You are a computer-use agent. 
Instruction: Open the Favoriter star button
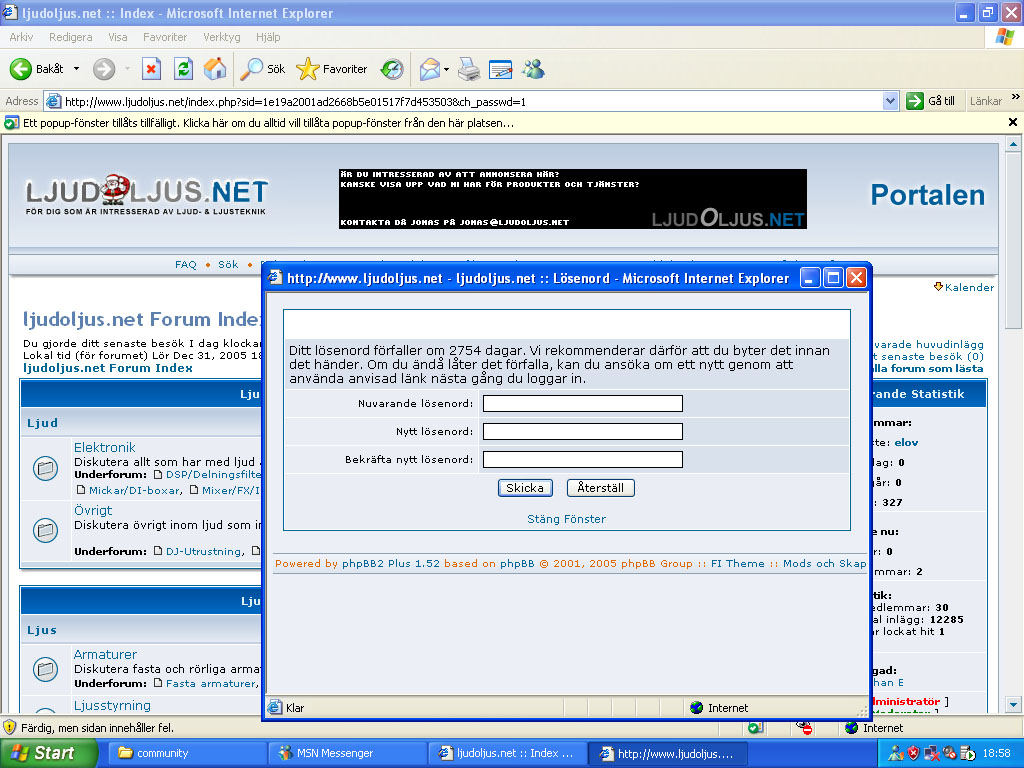pyautogui.click(x=332, y=69)
